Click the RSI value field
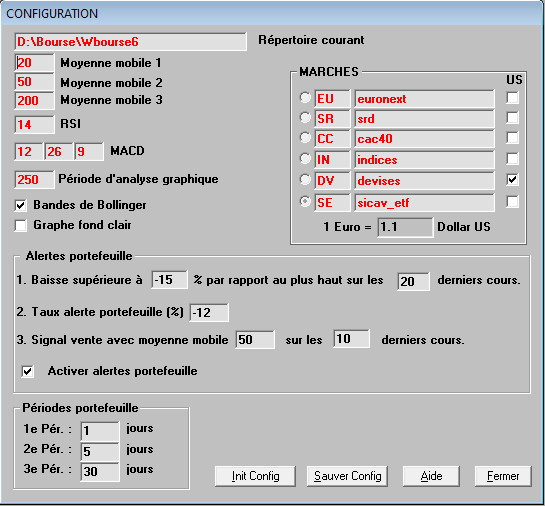Image resolution: width=545 pixels, height=506 pixels. (34, 124)
